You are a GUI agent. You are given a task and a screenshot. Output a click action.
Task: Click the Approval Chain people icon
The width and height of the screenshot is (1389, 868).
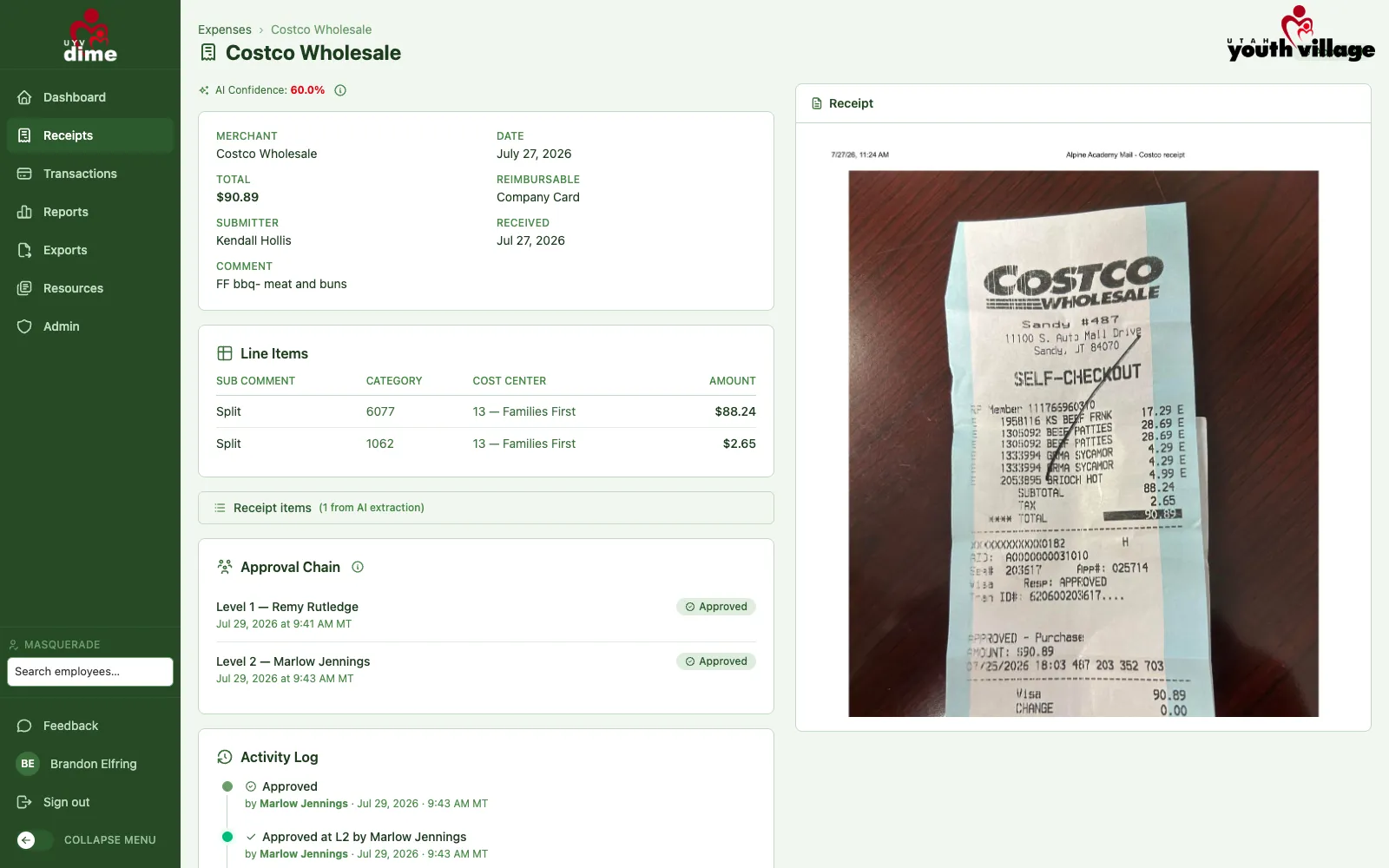(225, 567)
